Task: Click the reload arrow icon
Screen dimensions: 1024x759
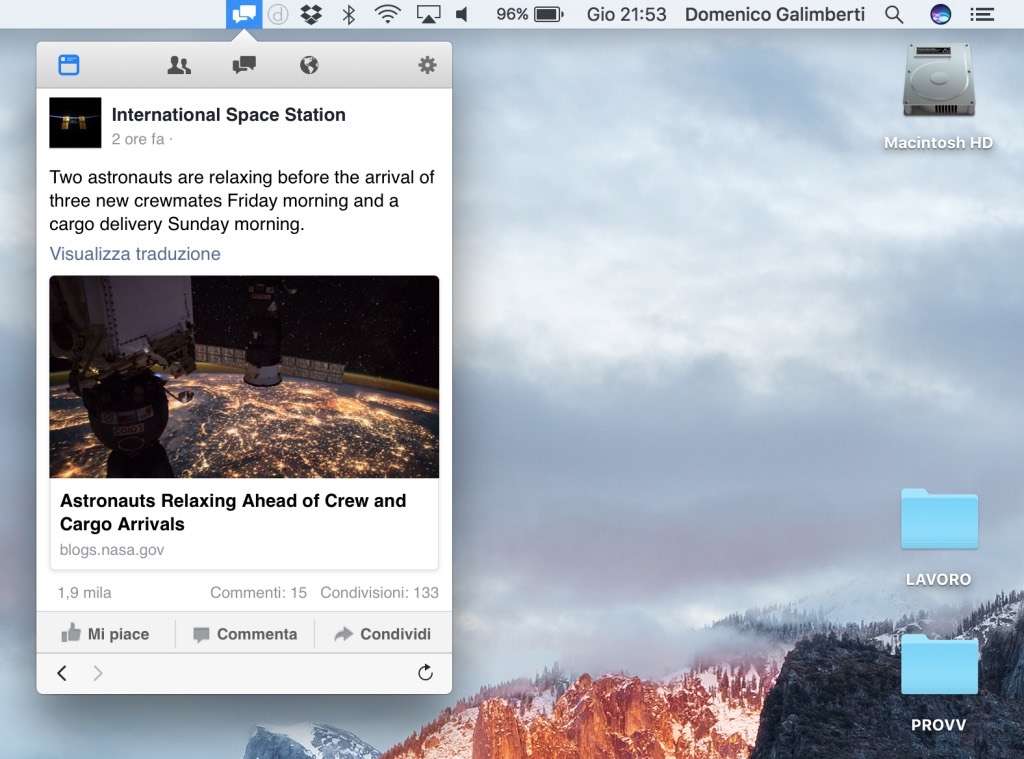Action: (425, 673)
